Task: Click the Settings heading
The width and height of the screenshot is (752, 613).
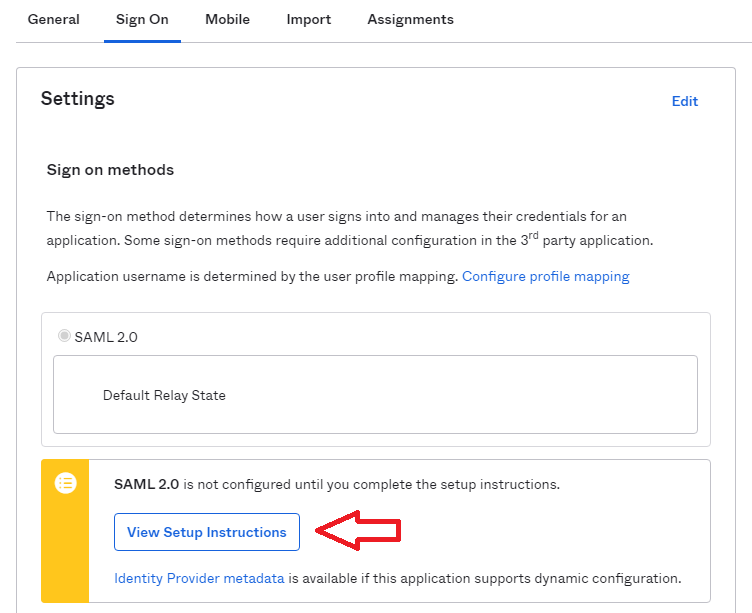Action: click(78, 98)
